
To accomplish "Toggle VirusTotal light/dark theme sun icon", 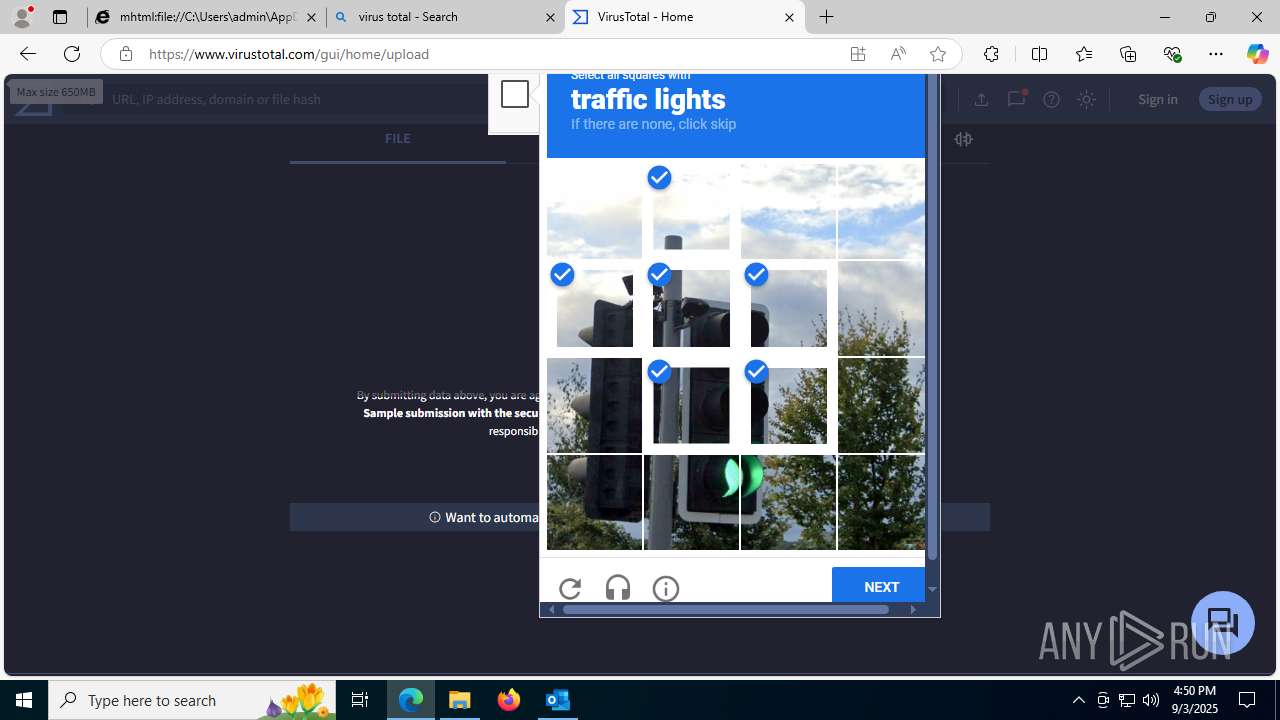I will pyautogui.click(x=1087, y=99).
